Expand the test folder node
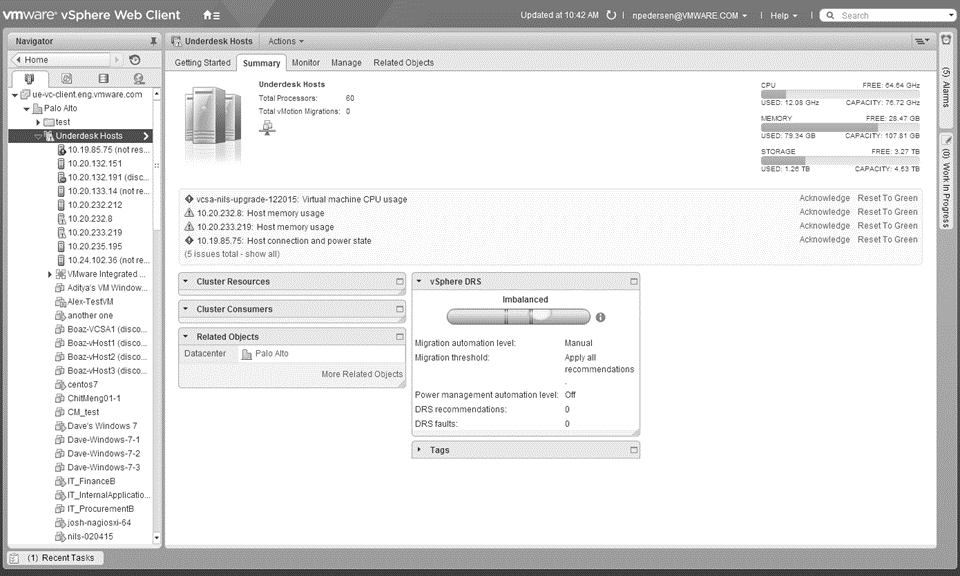 pyautogui.click(x=38, y=122)
